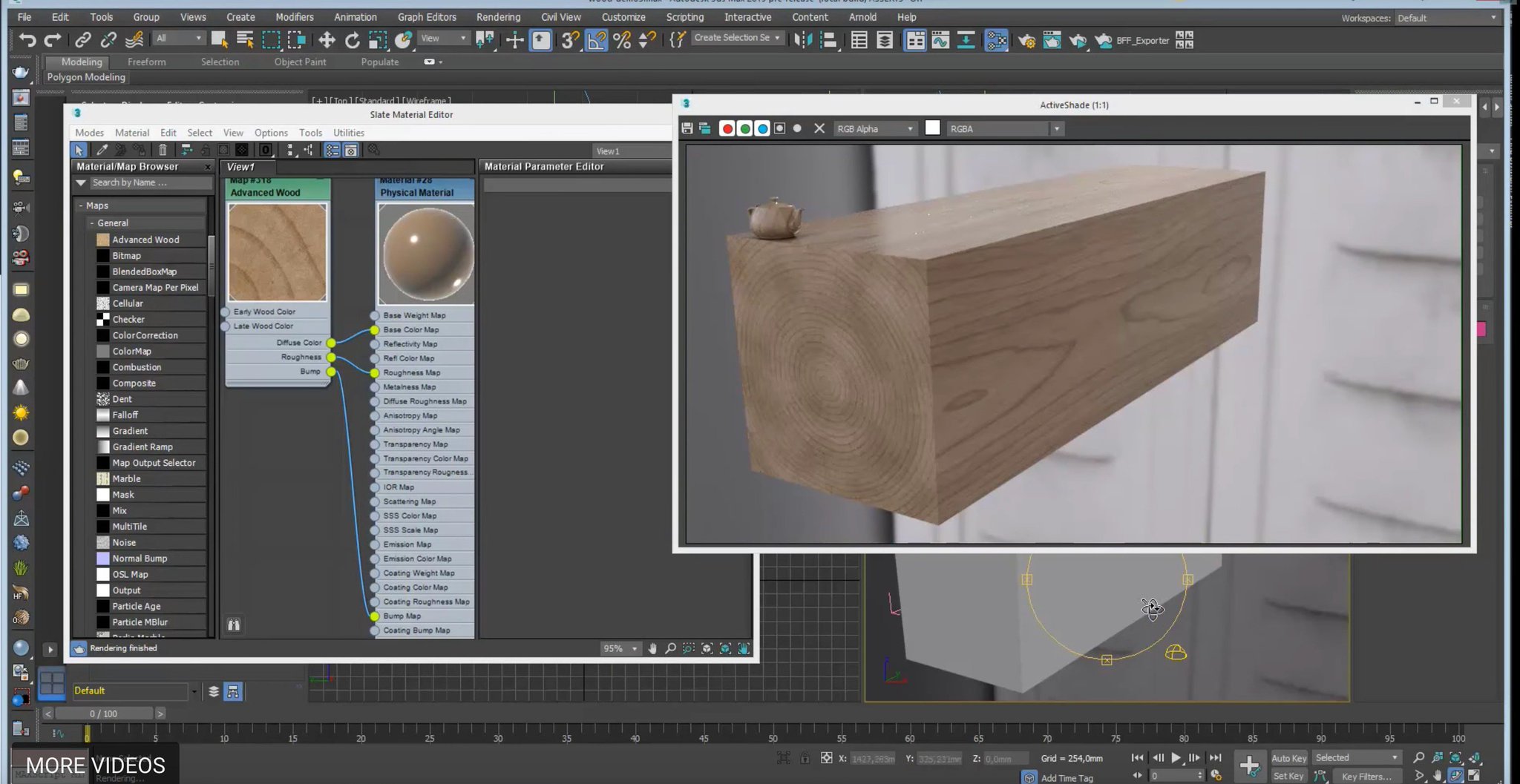This screenshot has width=1520, height=784.
Task: Open the Workspaces Default dropdown
Action: tap(1446, 18)
